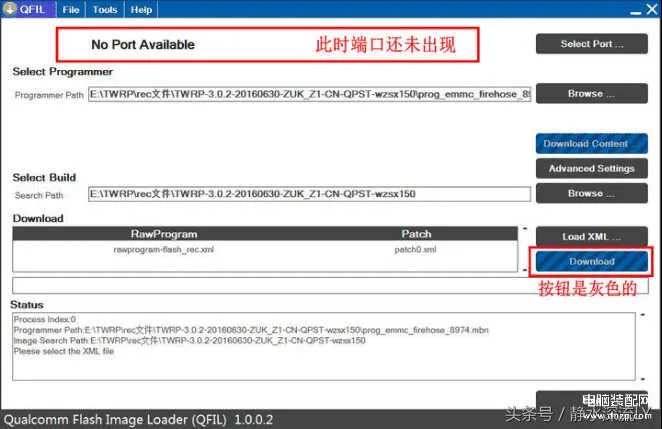Select the rawprogram-flash_rec.xml entry
The height and width of the screenshot is (429, 662).
[164, 249]
